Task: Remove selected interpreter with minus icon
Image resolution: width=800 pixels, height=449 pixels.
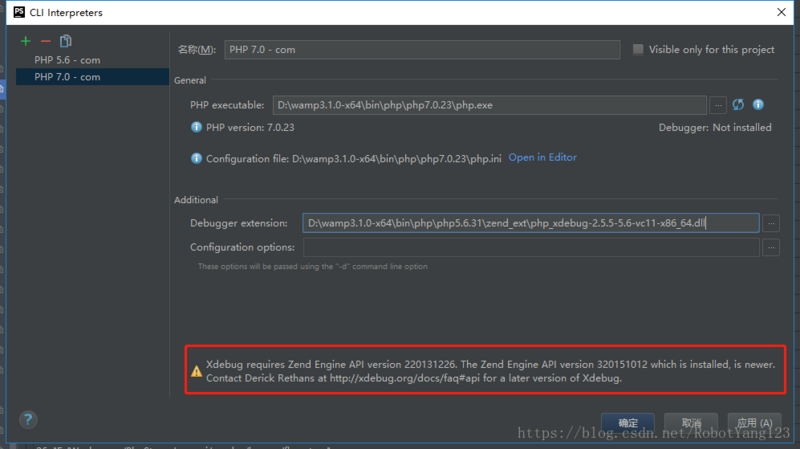Action: [45, 41]
